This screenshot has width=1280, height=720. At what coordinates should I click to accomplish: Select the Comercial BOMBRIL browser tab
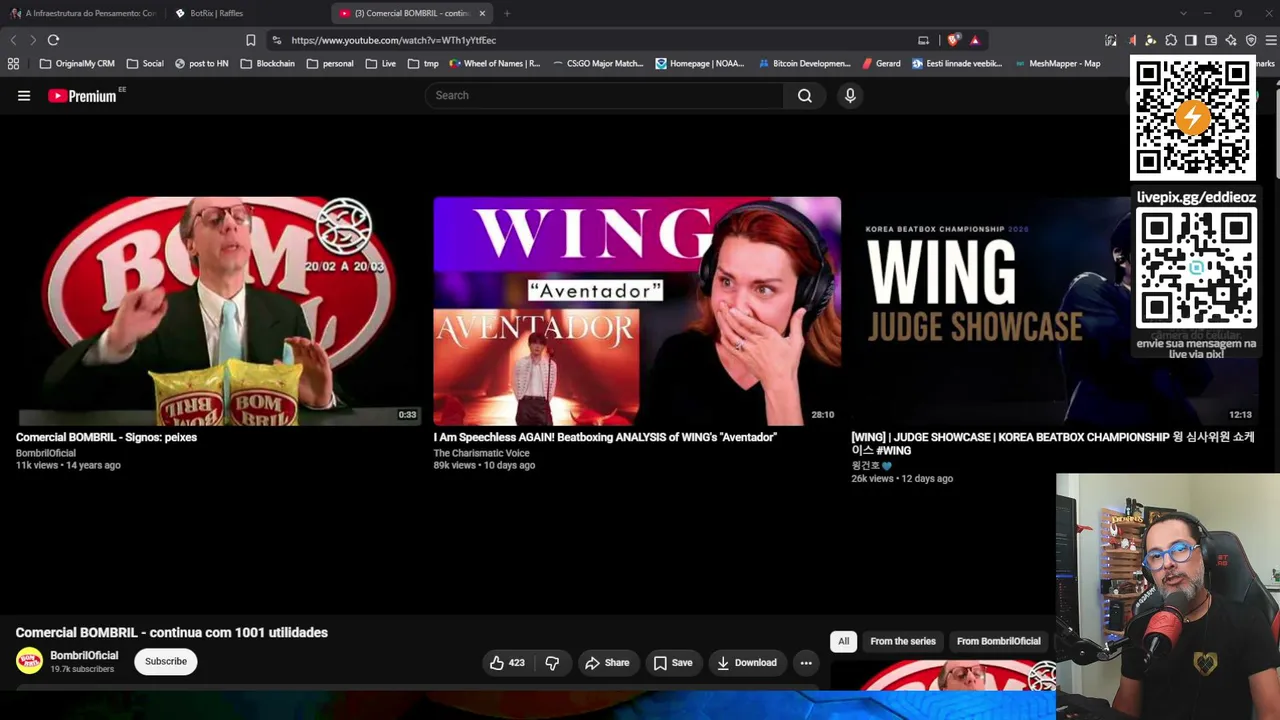(x=411, y=13)
